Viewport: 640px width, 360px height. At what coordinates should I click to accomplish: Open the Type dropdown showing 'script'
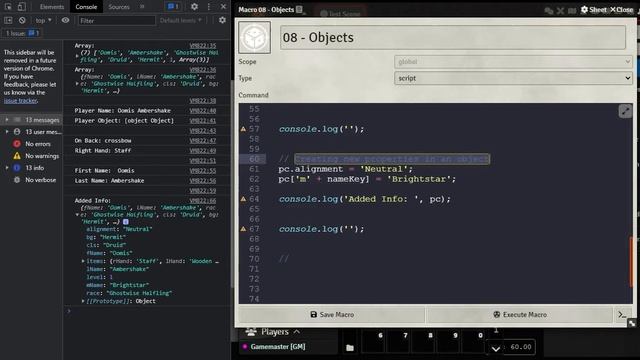[x=513, y=78]
